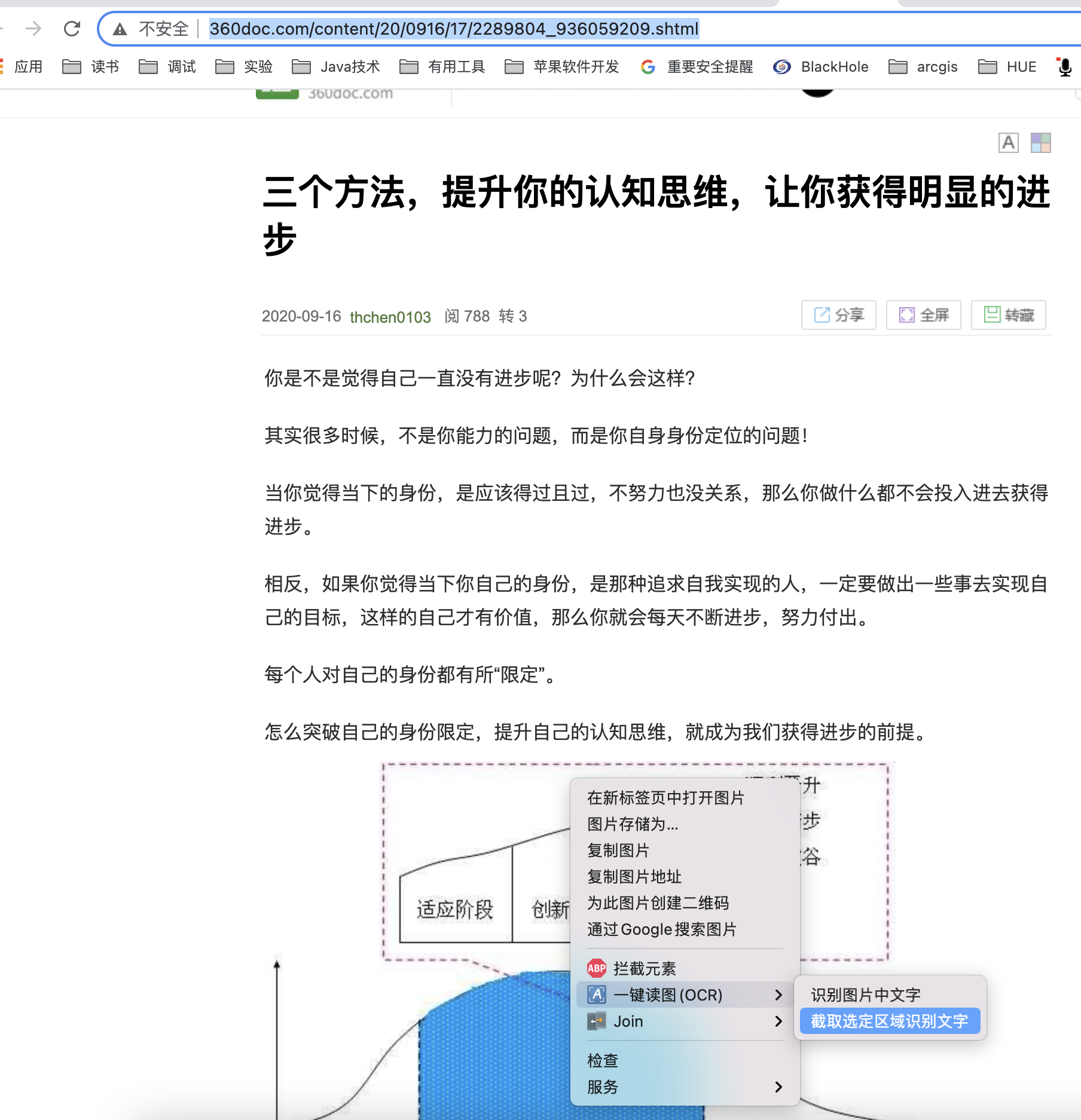
Task: Click the browser back navigation arrow
Action: [x=2, y=28]
